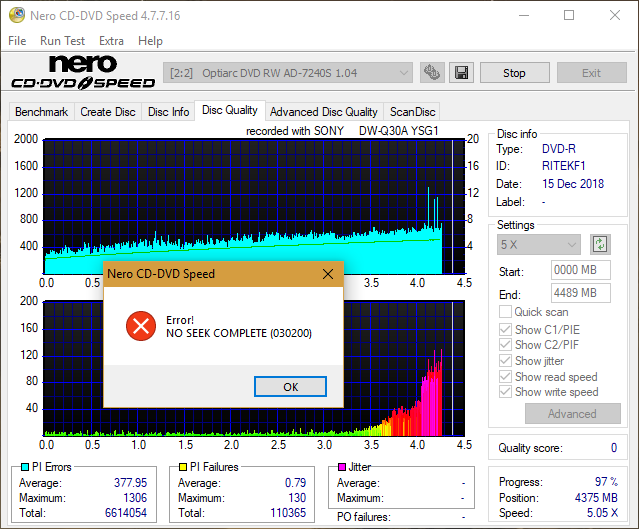Click the Exit button
Image resolution: width=639 pixels, height=529 pixels.
tap(592, 73)
